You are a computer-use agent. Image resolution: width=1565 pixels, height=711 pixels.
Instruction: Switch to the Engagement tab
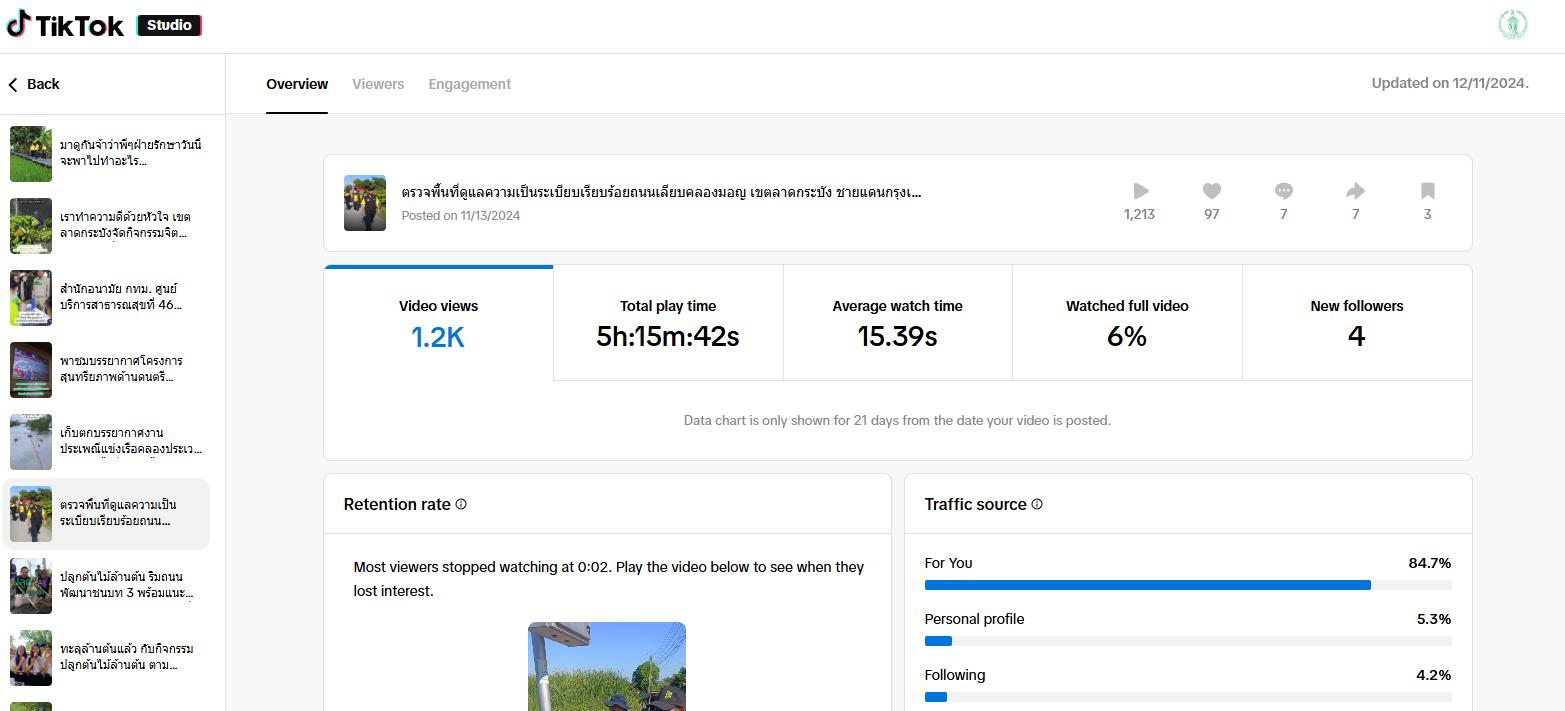pos(469,84)
